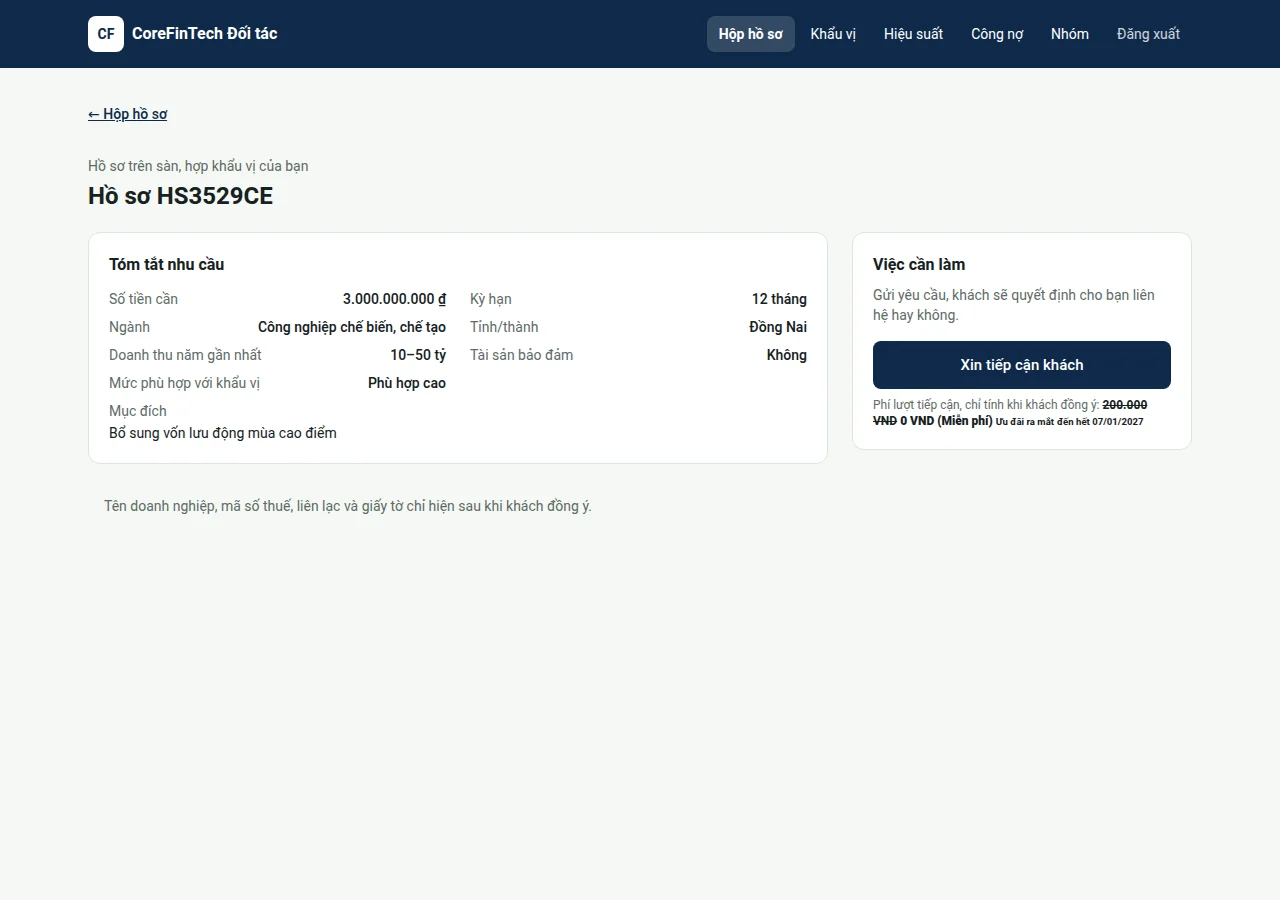Click Đăng xuất to log out

pyautogui.click(x=1148, y=34)
